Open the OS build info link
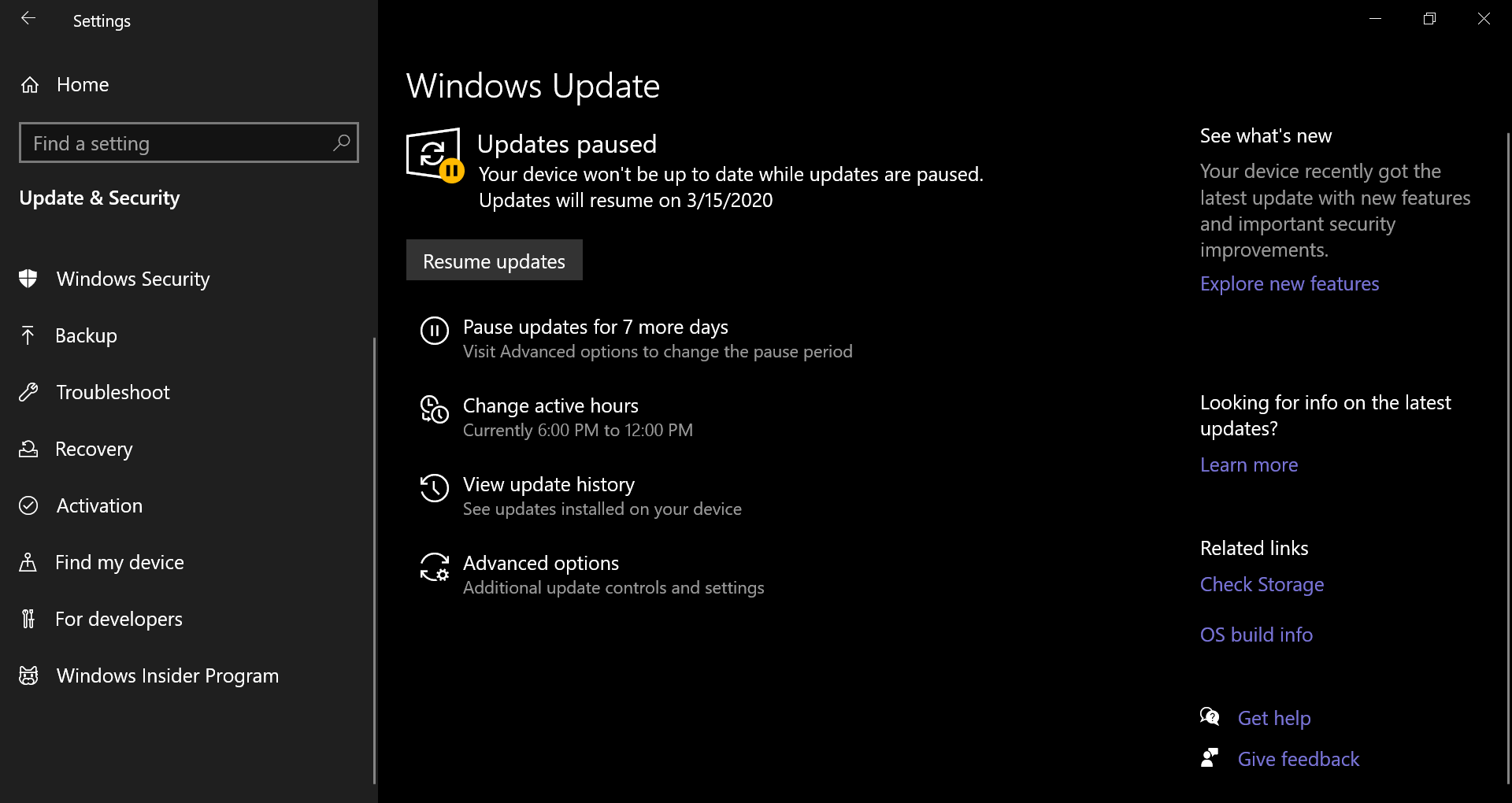The height and width of the screenshot is (803, 1512). [1256, 635]
